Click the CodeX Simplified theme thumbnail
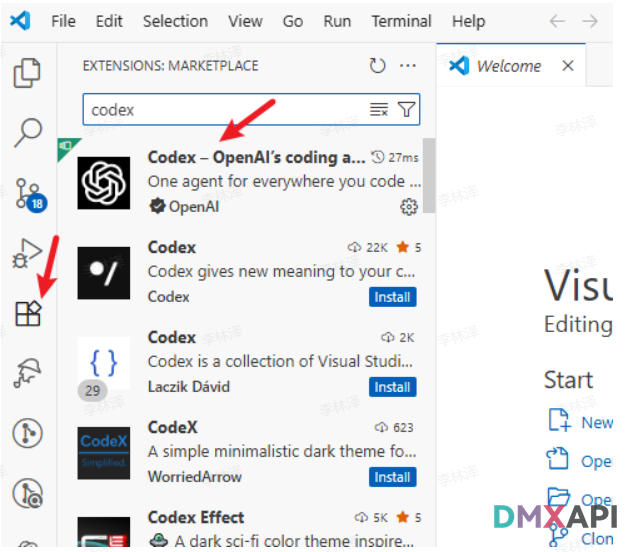This screenshot has width=639, height=552. tap(104, 453)
